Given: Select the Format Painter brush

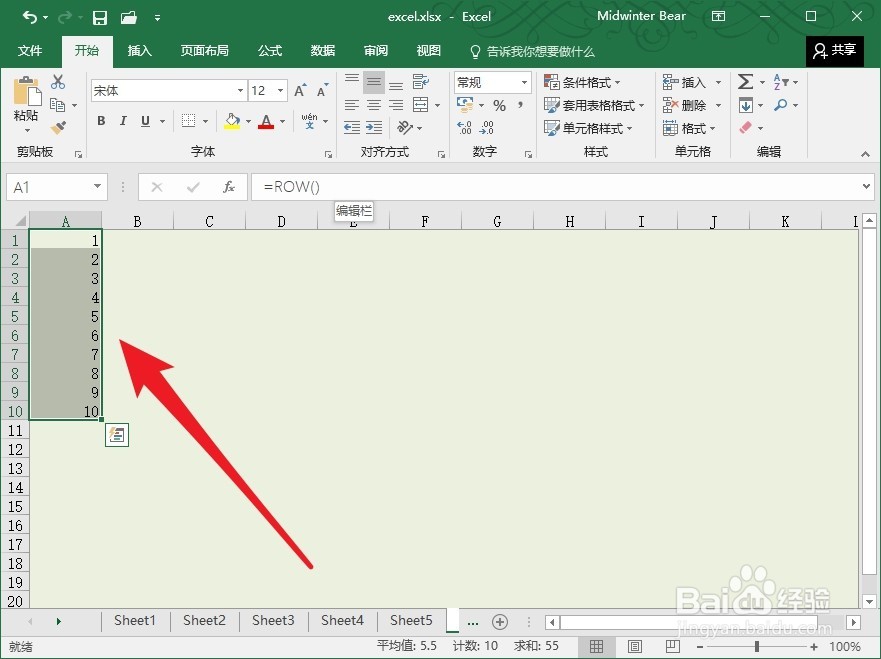Looking at the screenshot, I should 58,128.
